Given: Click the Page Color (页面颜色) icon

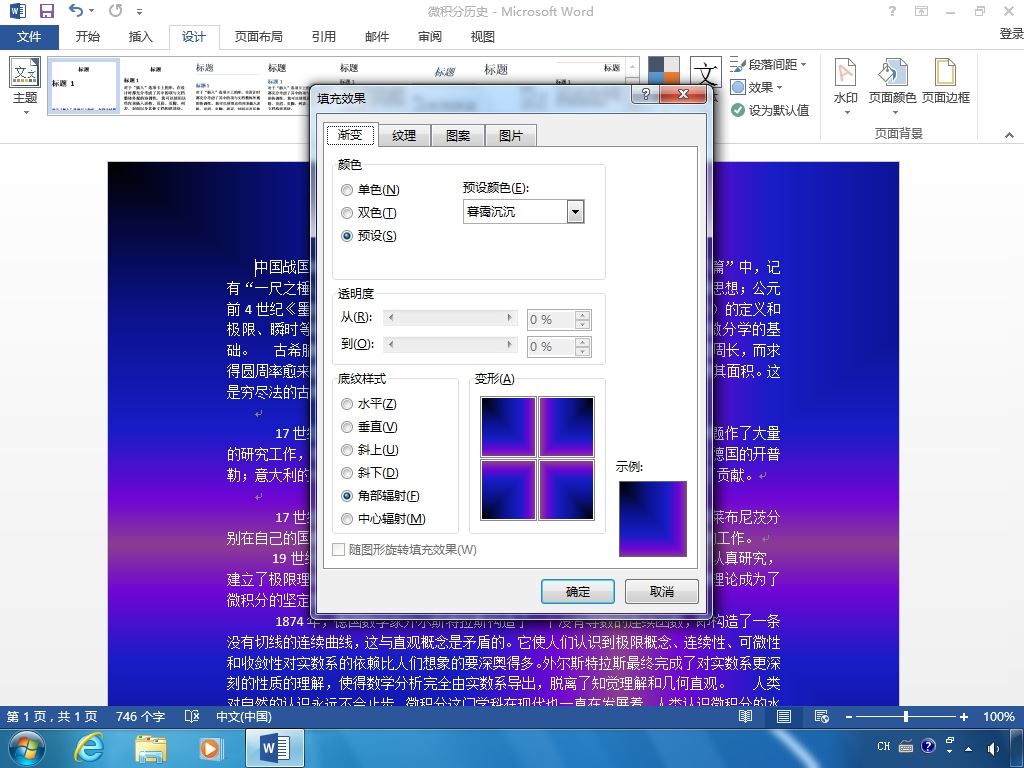Looking at the screenshot, I should tap(892, 72).
